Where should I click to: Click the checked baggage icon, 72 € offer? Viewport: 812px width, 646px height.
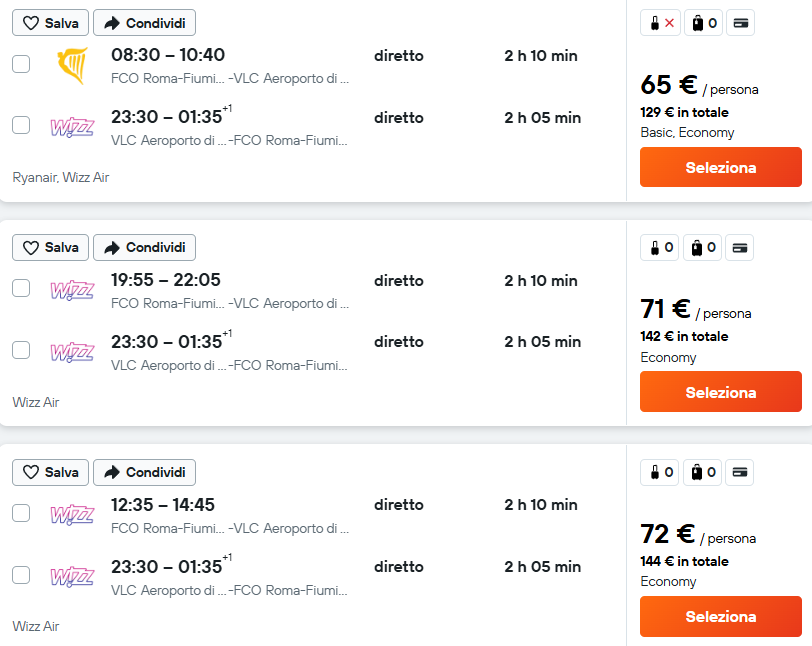(703, 472)
